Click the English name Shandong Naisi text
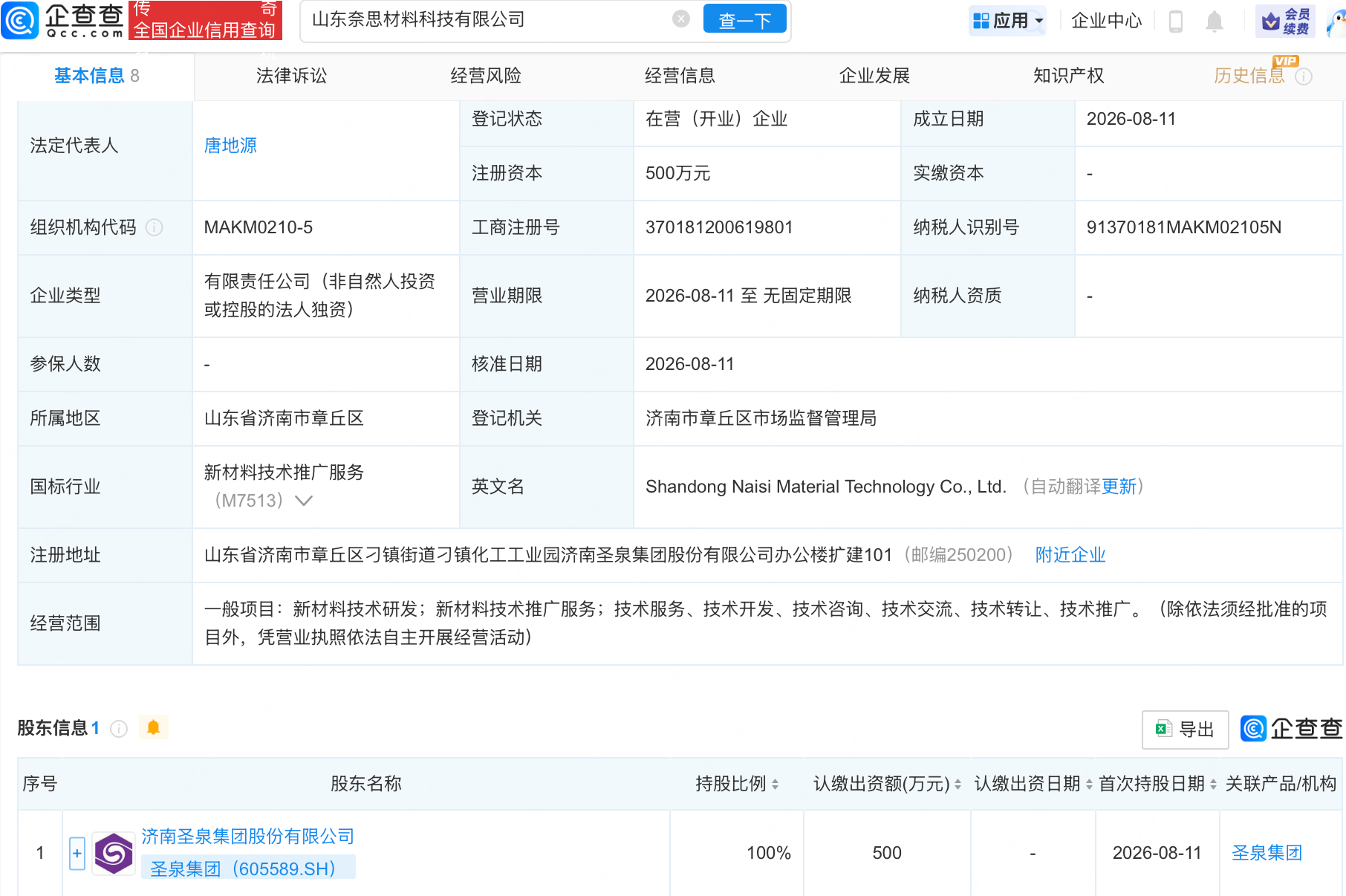This screenshot has width=1346, height=896. coord(826,487)
